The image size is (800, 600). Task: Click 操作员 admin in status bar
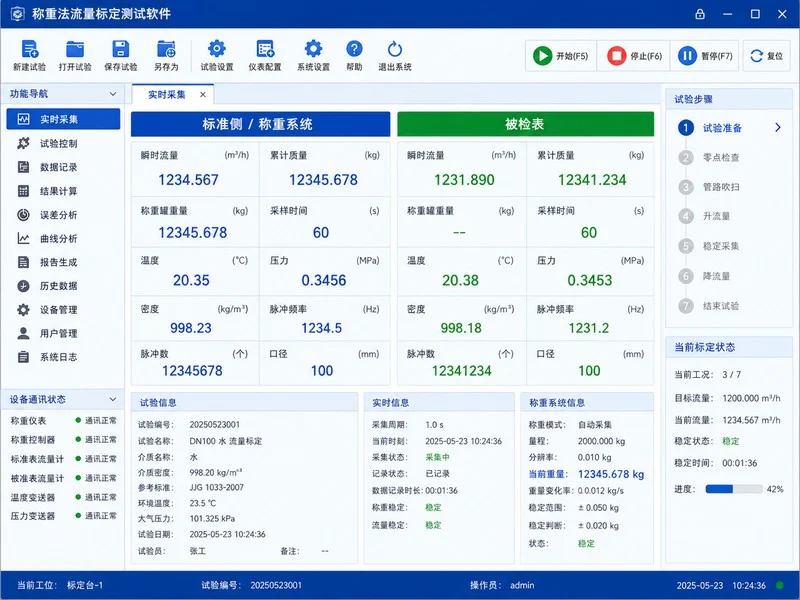522,585
